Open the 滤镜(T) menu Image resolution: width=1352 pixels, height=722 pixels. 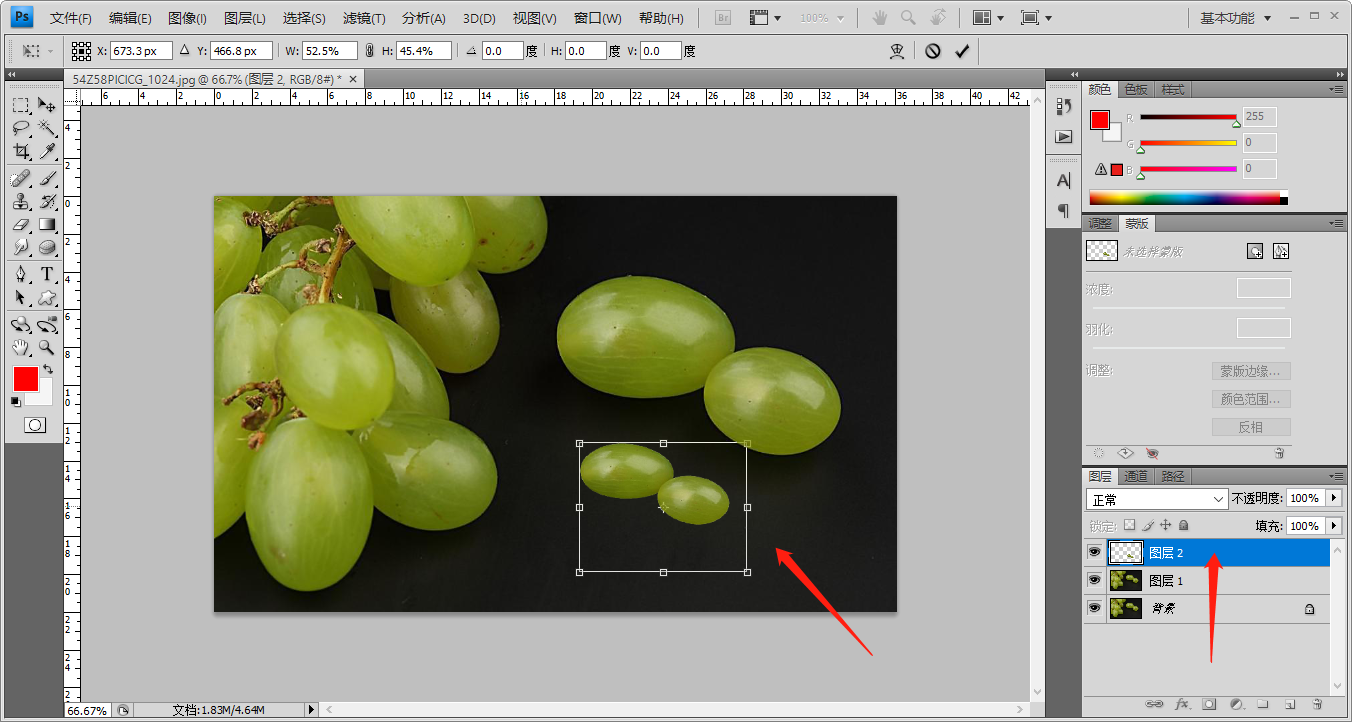(x=364, y=18)
